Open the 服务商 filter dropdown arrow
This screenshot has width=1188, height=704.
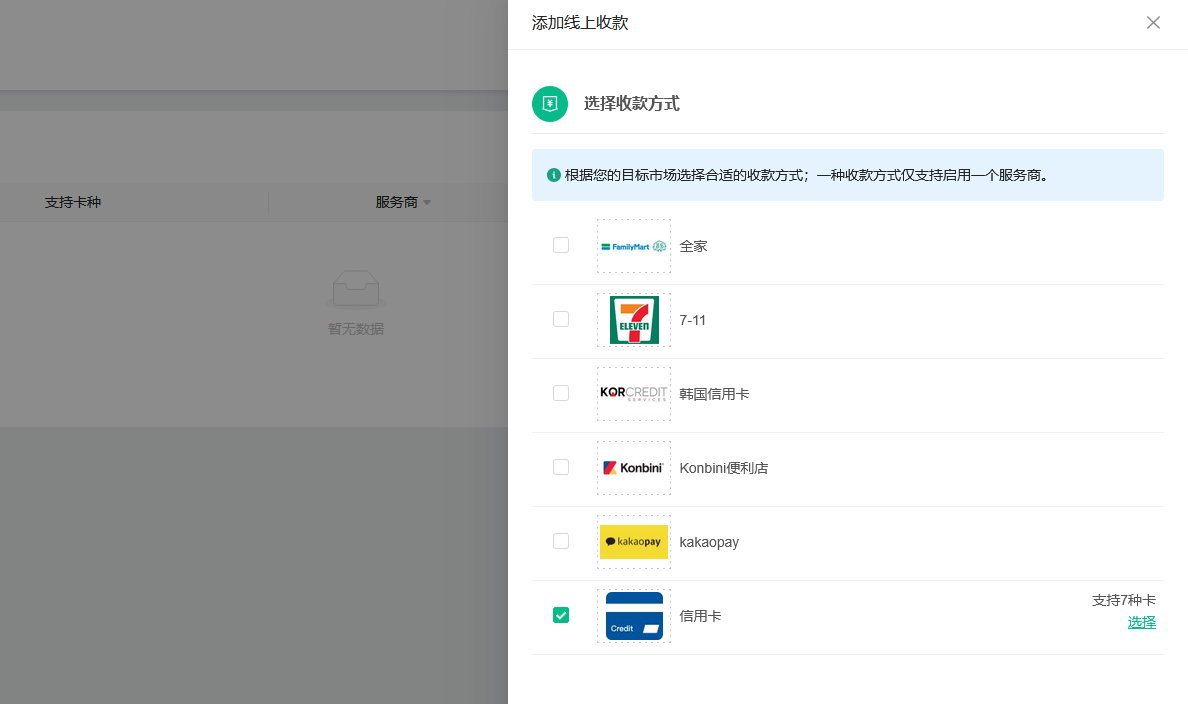427,203
